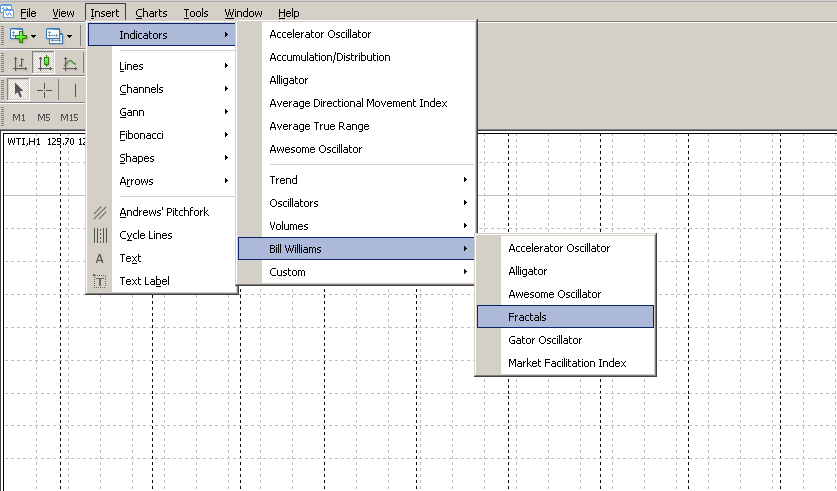This screenshot has width=837, height=491.
Task: Select the M1 timeframe button
Action: [19, 117]
